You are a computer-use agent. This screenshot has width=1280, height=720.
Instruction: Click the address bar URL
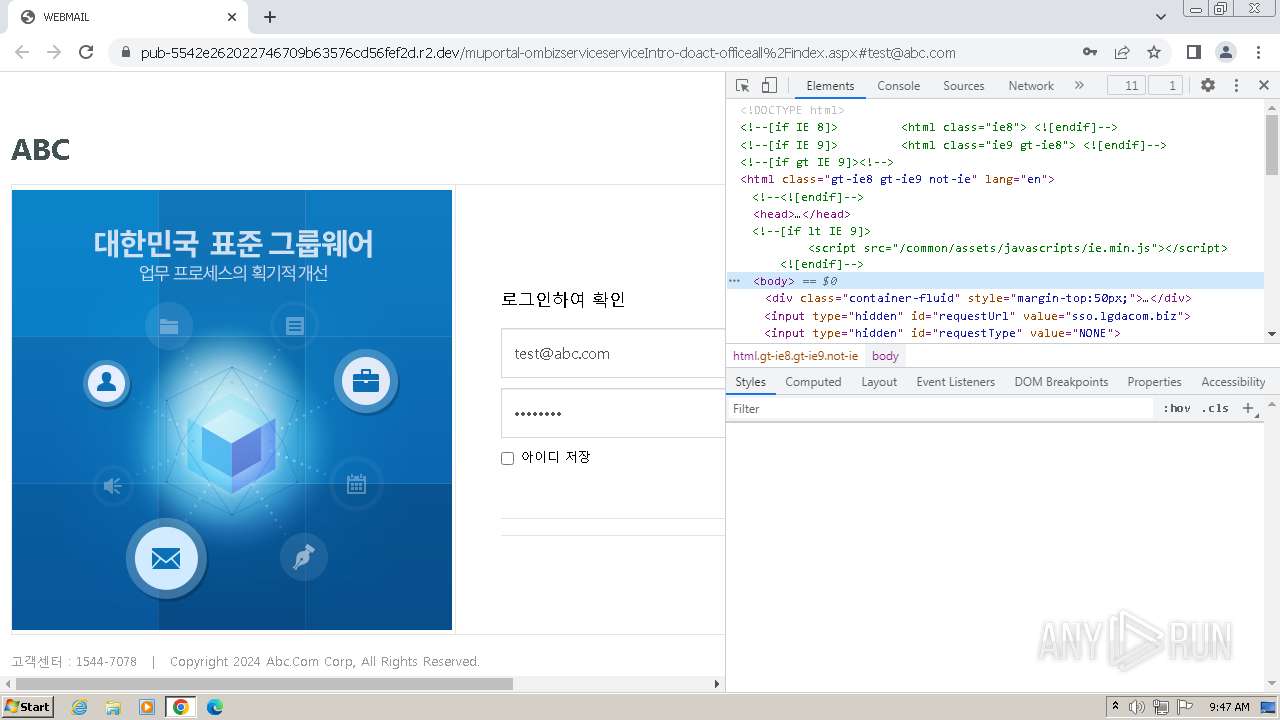[548, 53]
